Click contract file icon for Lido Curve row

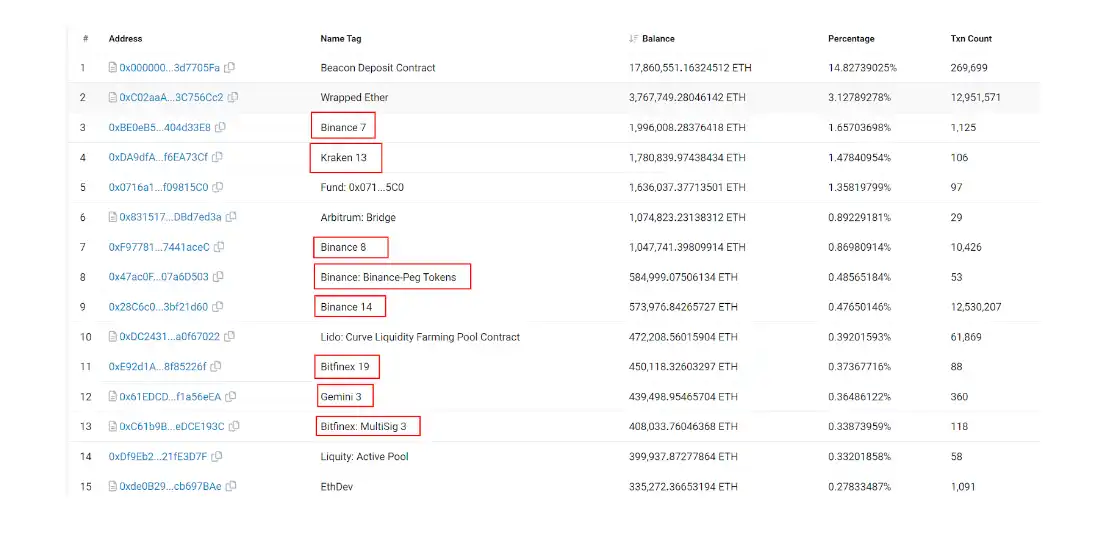point(112,337)
